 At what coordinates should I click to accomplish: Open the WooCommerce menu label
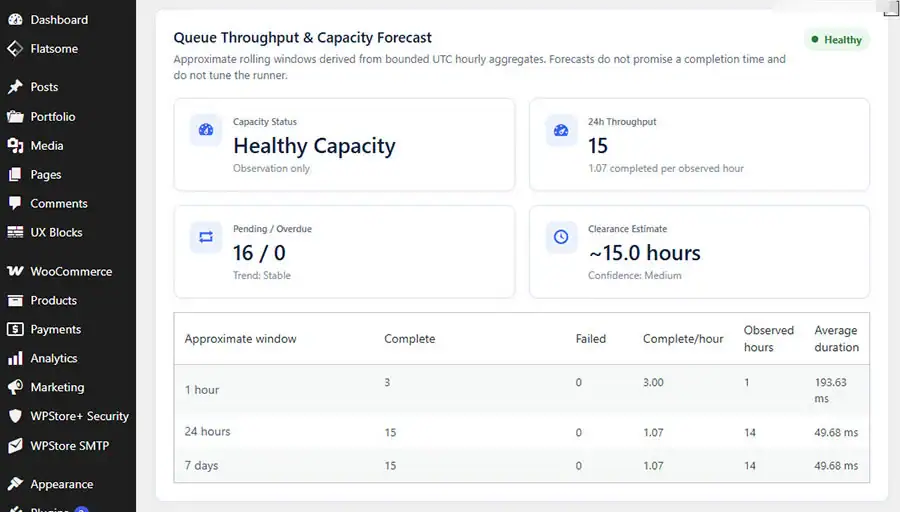pyautogui.click(x=71, y=271)
